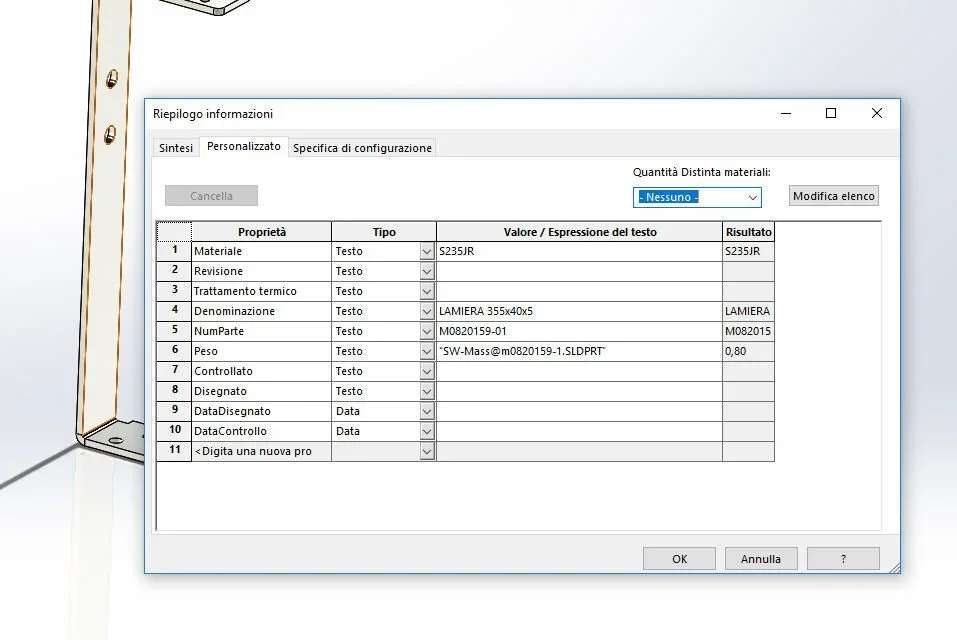Expand Tipo dropdown for Disegnato row
Screen dimensions: 957x640
tap(427, 391)
